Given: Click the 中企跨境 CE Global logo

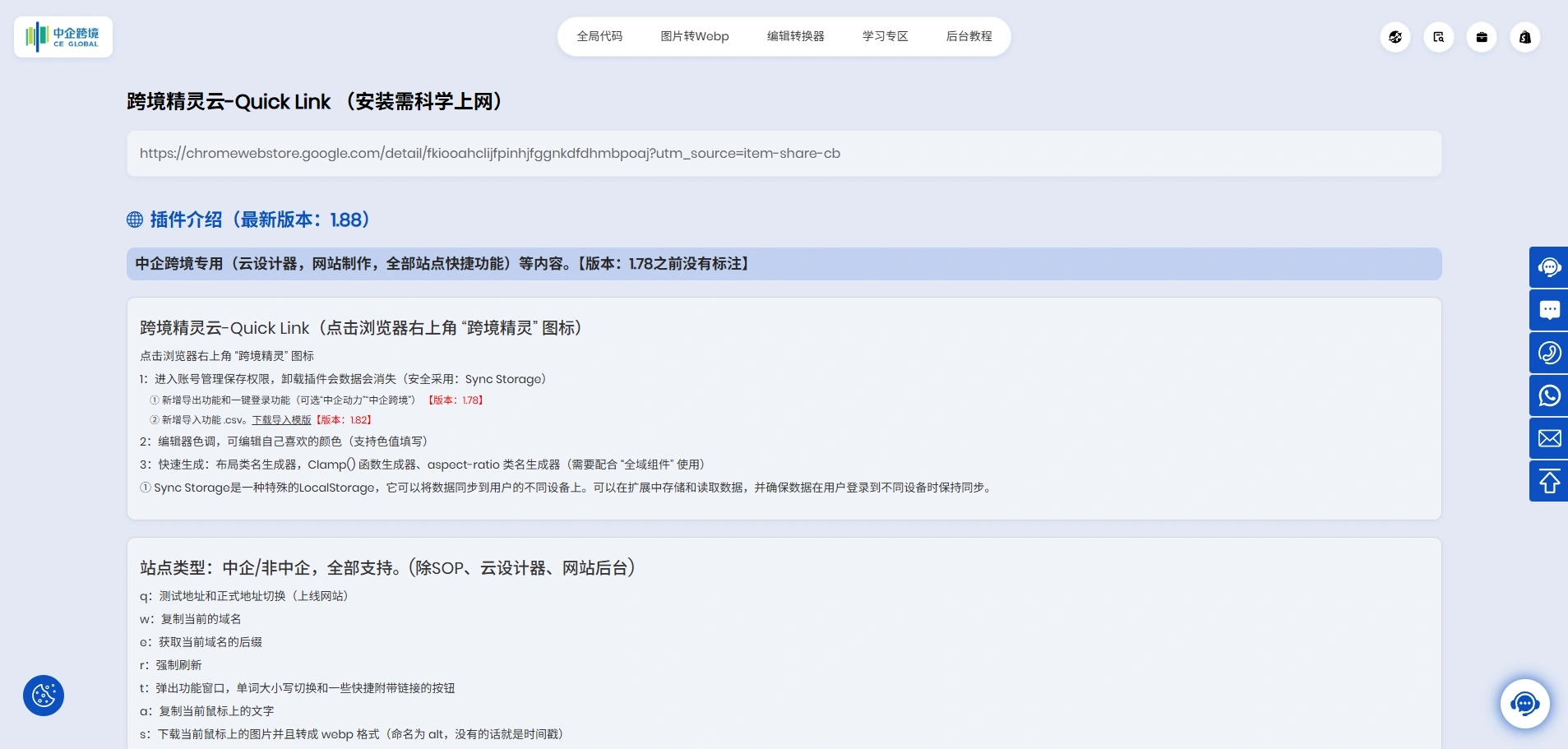Looking at the screenshot, I should [63, 37].
